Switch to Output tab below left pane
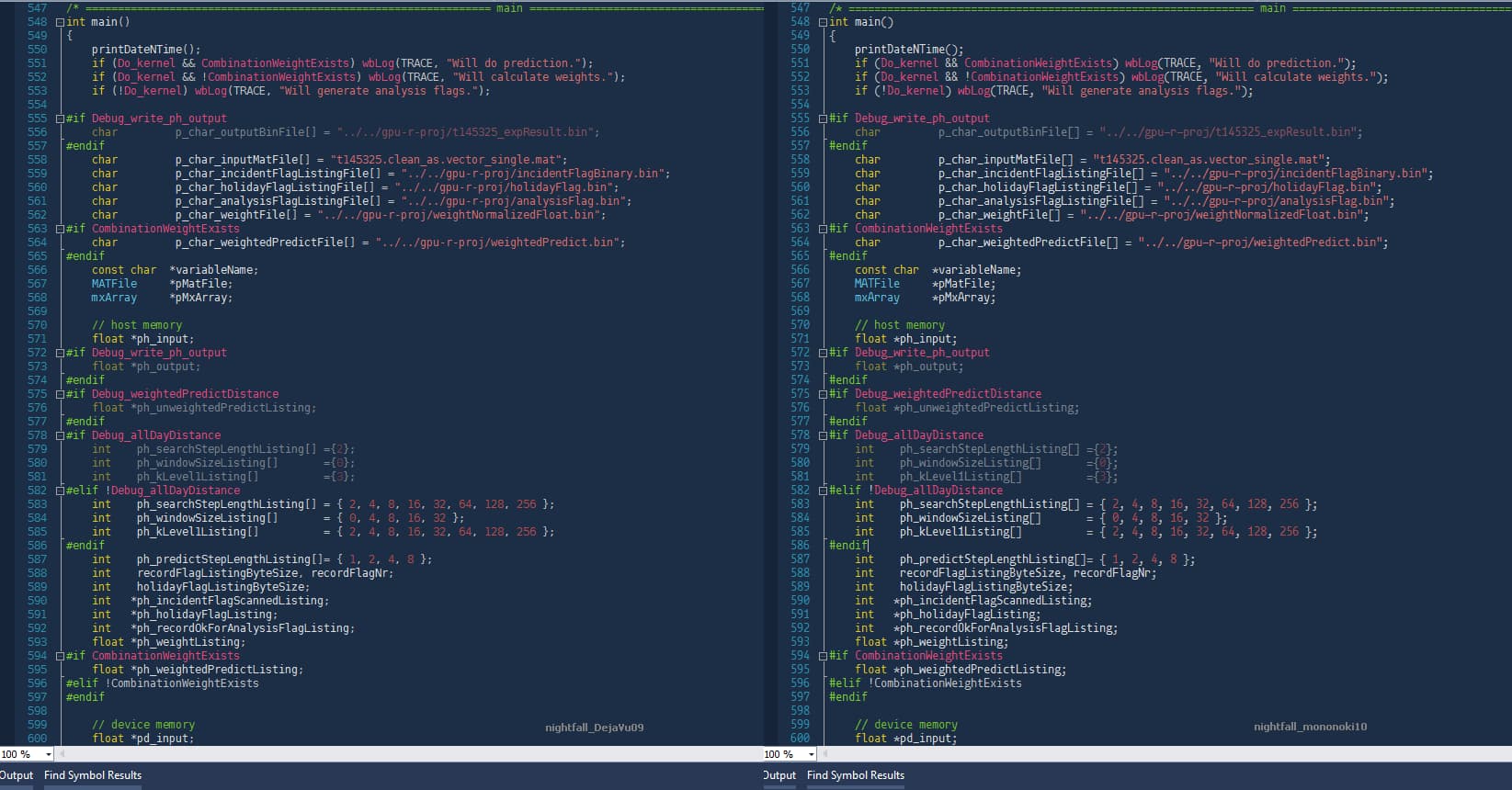 [x=17, y=775]
